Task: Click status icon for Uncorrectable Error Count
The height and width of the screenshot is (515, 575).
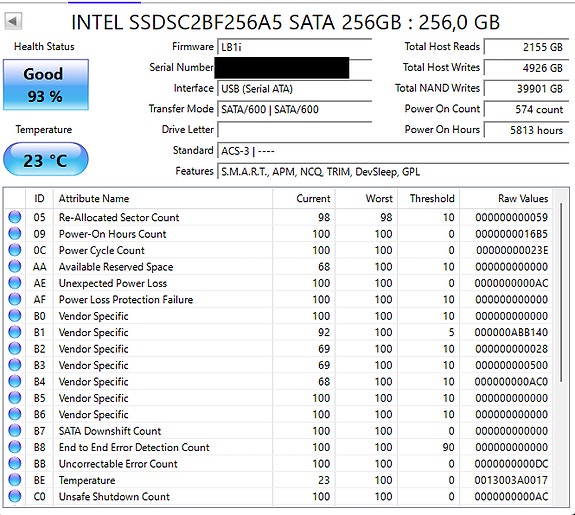Action: pos(15,464)
